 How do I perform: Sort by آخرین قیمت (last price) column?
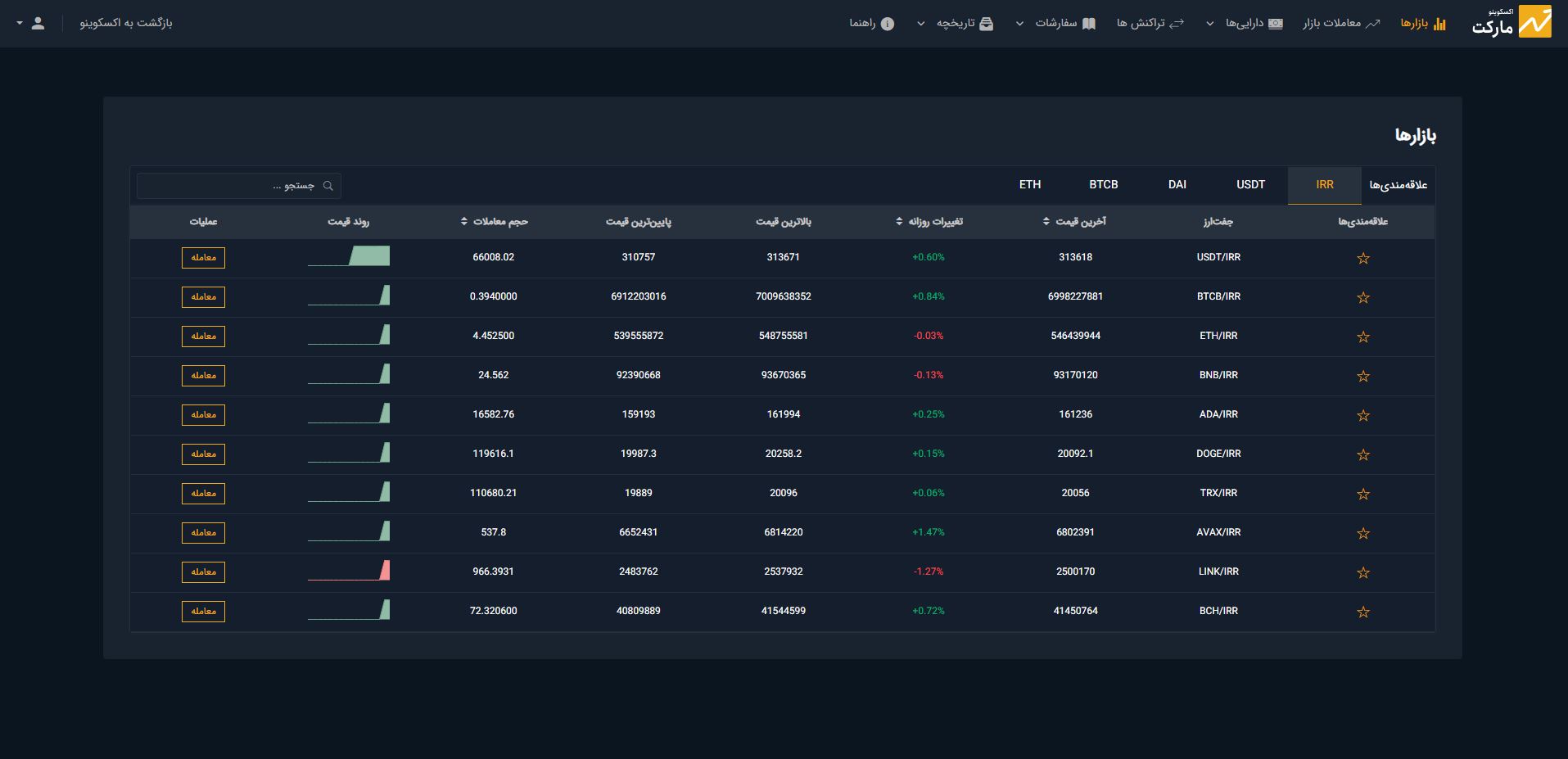pyautogui.click(x=1074, y=222)
